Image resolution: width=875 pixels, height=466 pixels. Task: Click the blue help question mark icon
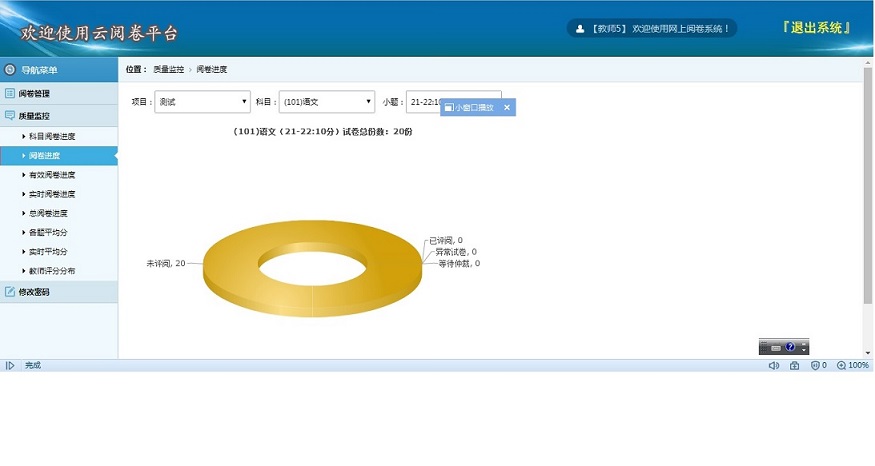coord(790,347)
